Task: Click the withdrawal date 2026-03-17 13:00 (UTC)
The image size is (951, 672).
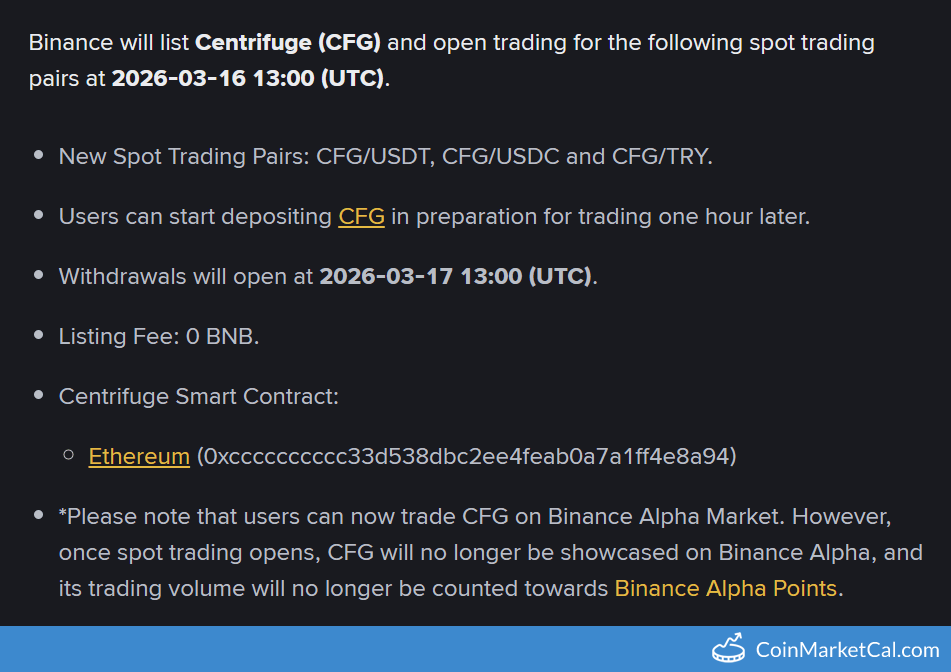Action: click(x=455, y=277)
